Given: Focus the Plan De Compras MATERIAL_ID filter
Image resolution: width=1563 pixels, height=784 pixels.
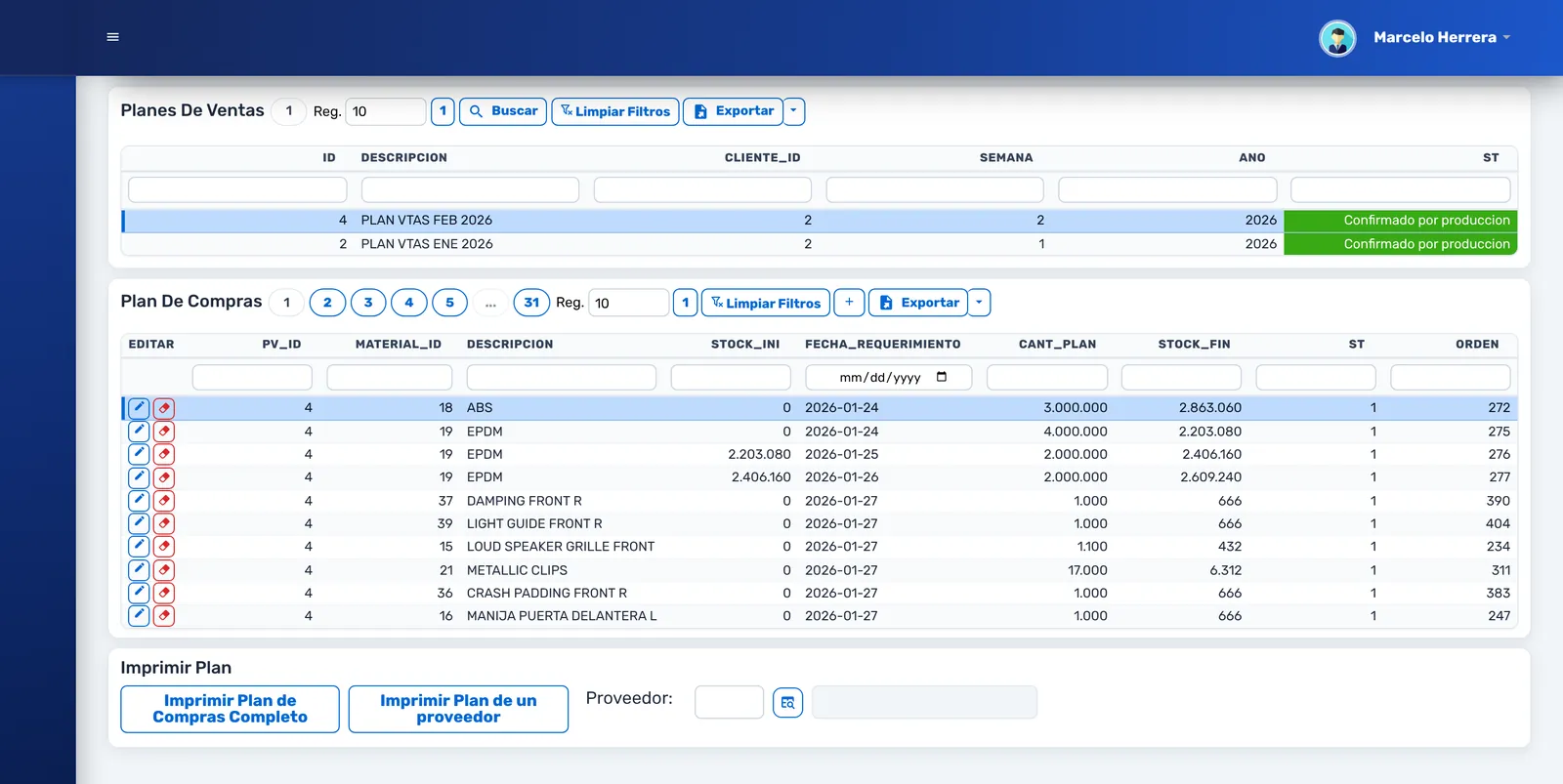Looking at the screenshot, I should [389, 377].
